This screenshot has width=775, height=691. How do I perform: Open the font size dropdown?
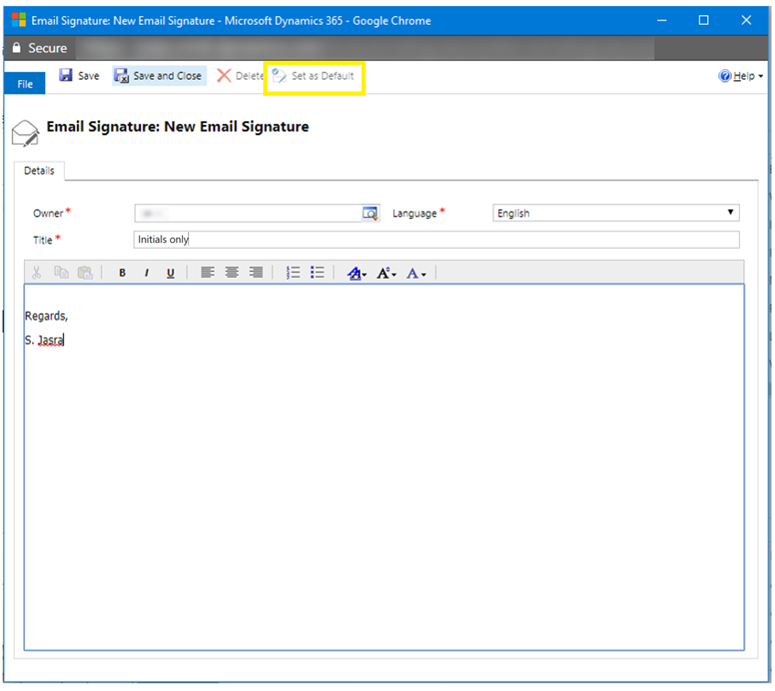click(x=387, y=273)
